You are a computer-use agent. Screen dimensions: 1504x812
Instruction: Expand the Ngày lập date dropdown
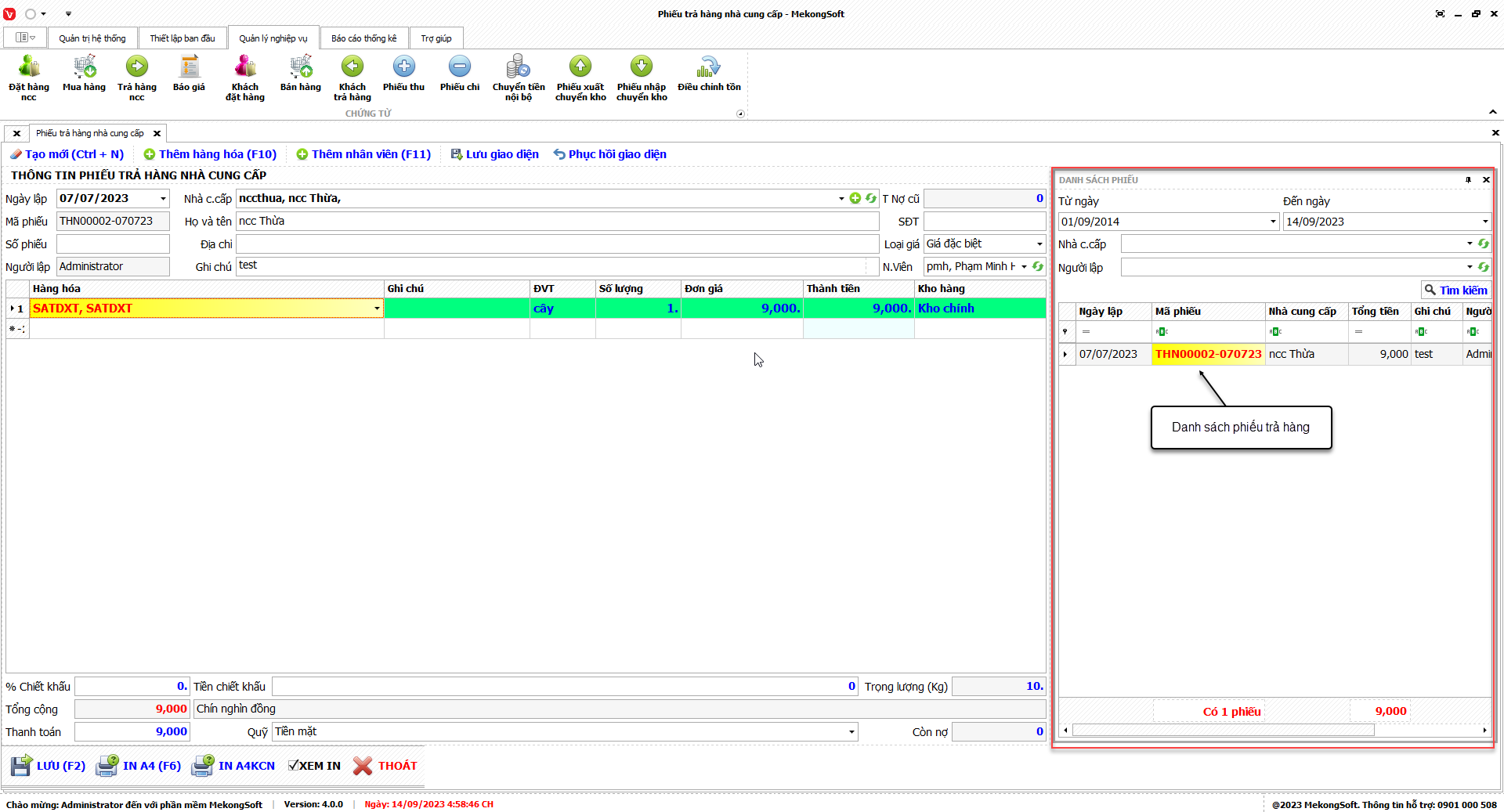coord(163,199)
